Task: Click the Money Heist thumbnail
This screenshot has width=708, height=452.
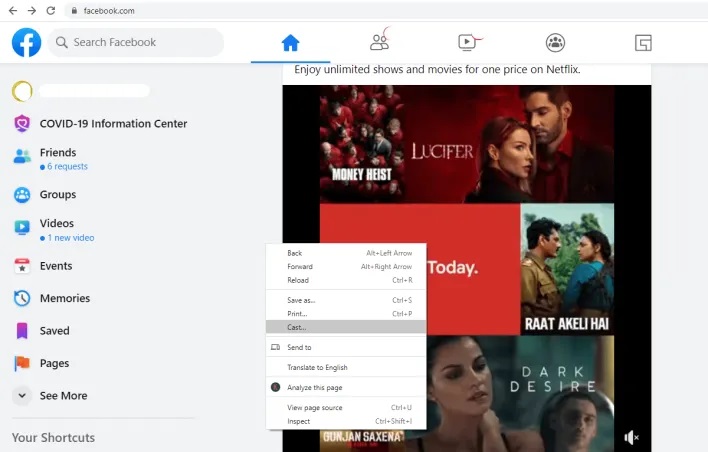Action: tap(362, 144)
